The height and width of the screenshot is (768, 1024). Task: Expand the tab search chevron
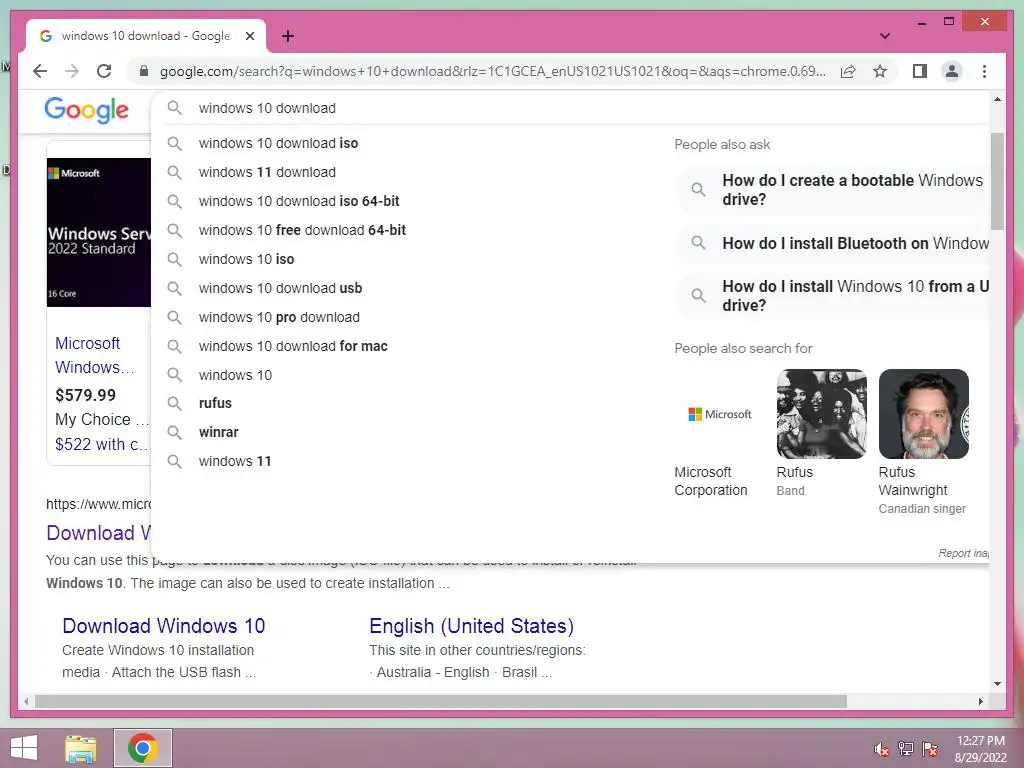click(884, 36)
